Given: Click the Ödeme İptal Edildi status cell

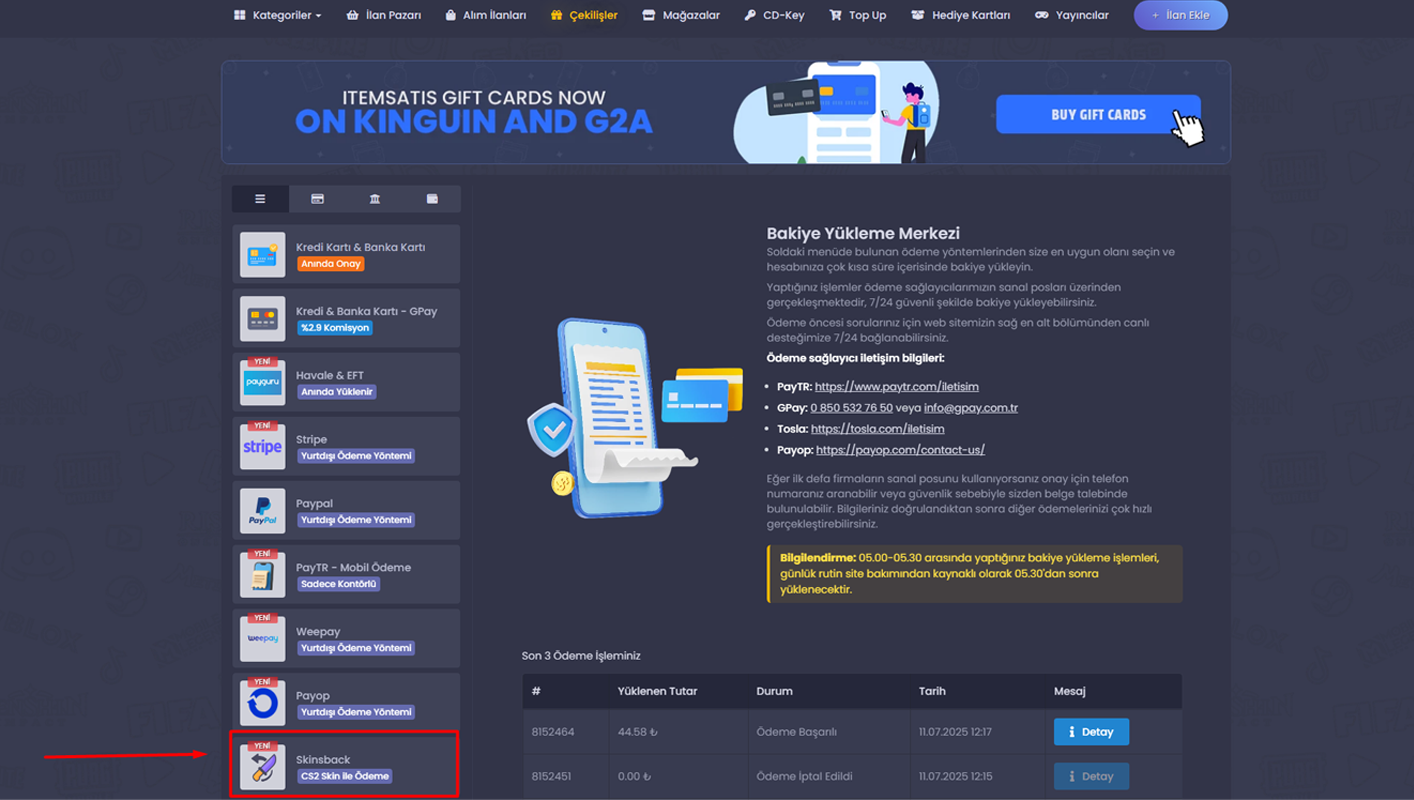Looking at the screenshot, I should click(x=803, y=776).
